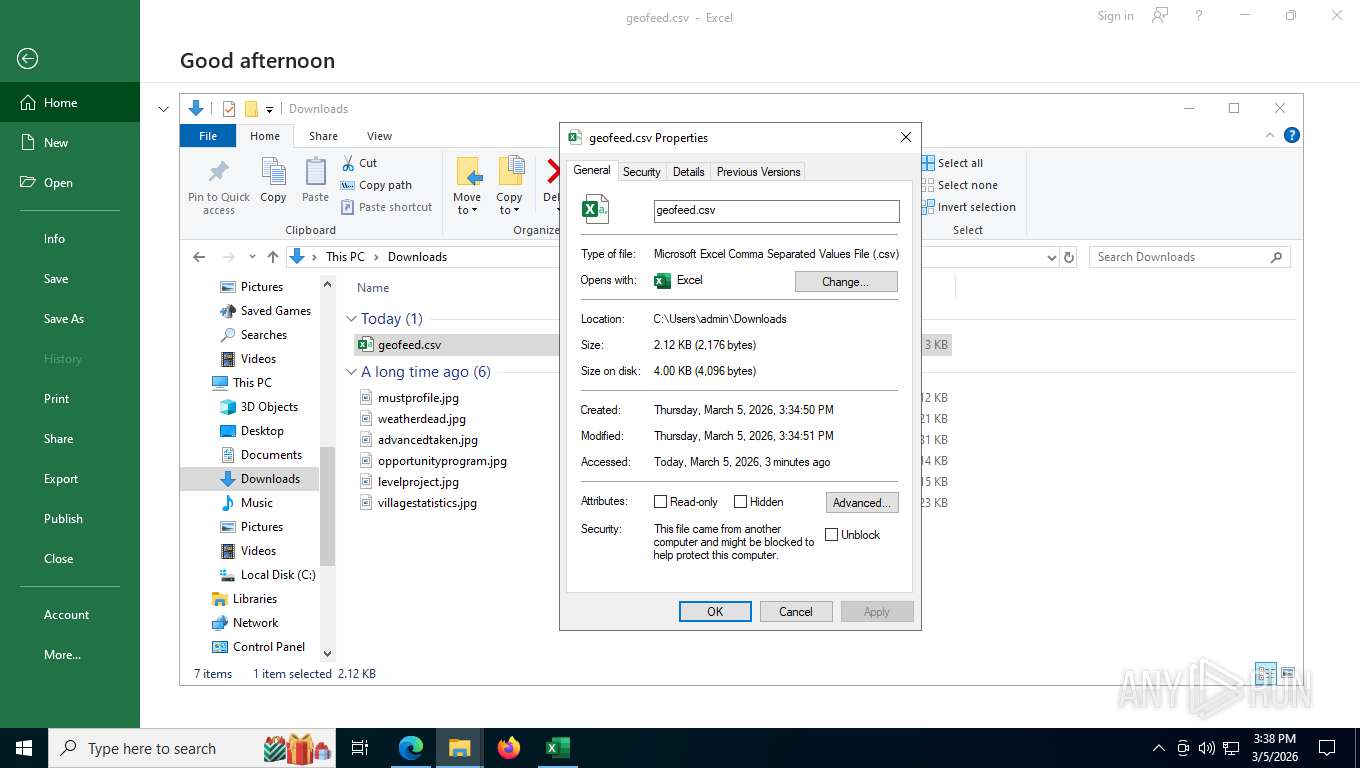The image size is (1360, 768).
Task: Minimize the Explorer ribbon with chevron
Action: point(1270,135)
